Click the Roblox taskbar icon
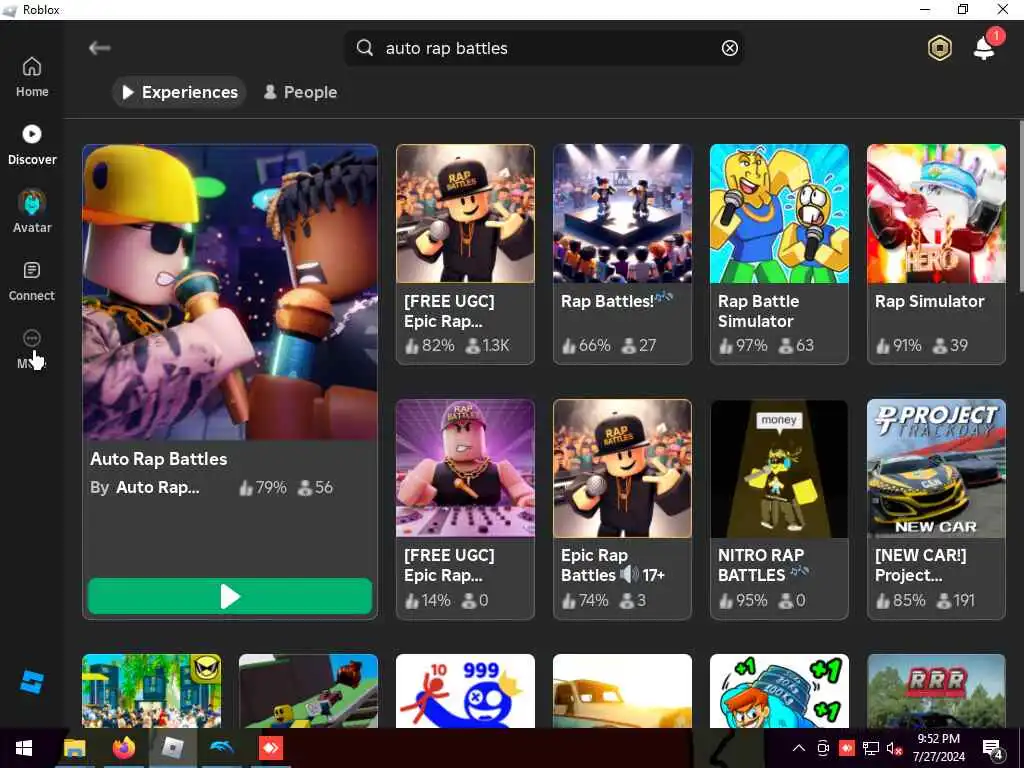1024x768 pixels. click(172, 748)
